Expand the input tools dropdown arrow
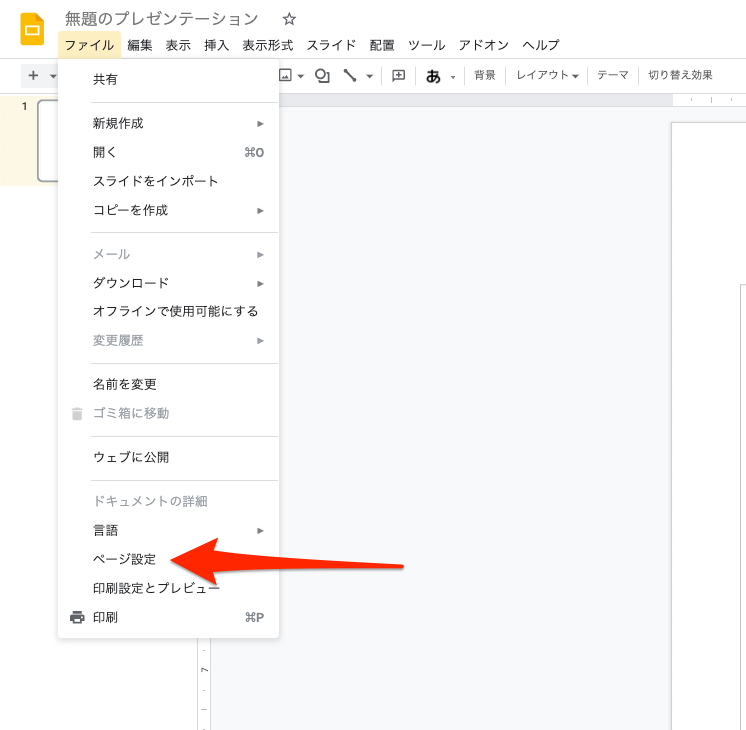The height and width of the screenshot is (730, 746). pyautogui.click(x=453, y=77)
